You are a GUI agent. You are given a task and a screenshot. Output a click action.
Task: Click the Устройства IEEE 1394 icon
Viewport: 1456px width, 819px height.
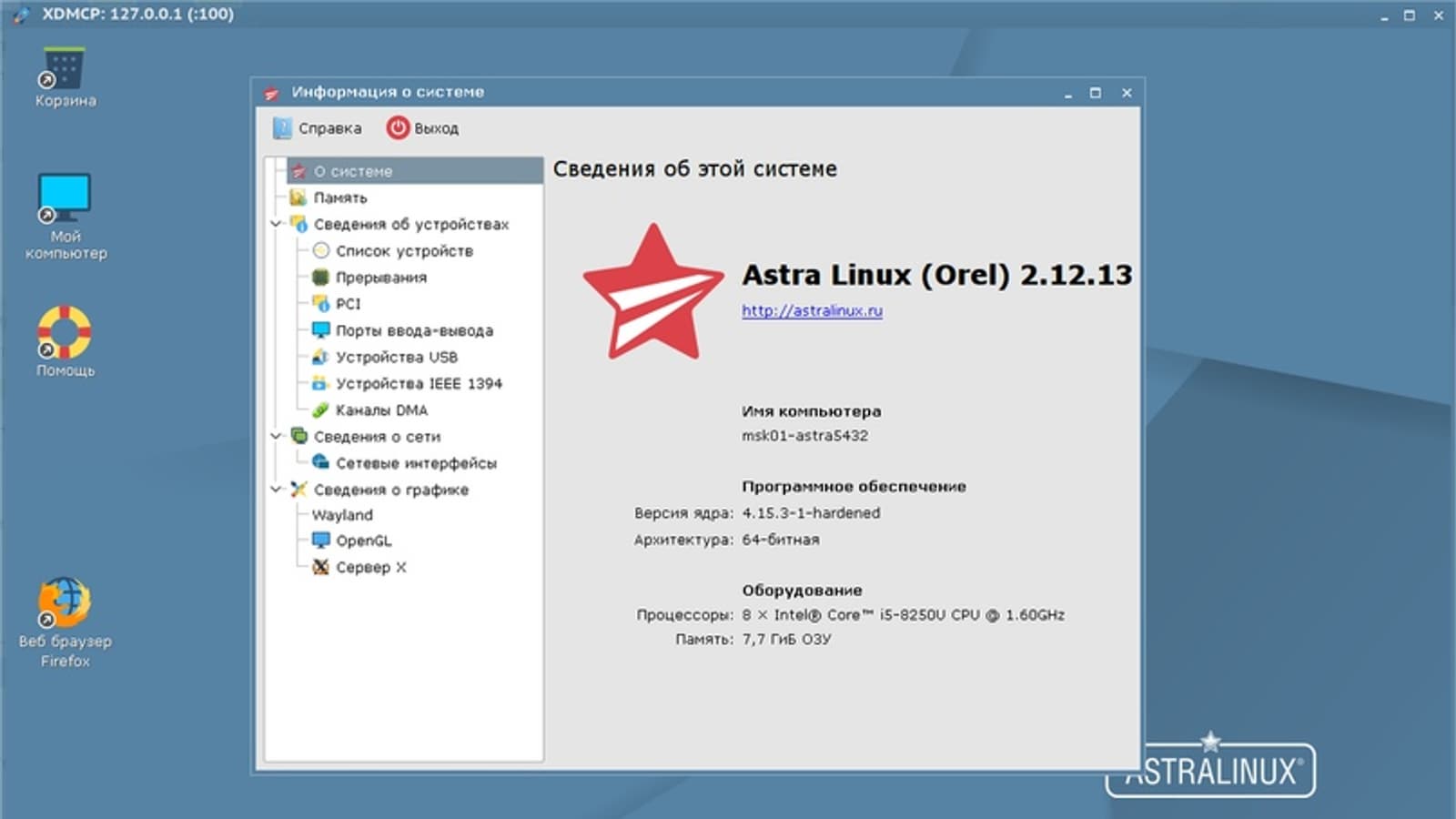320,383
